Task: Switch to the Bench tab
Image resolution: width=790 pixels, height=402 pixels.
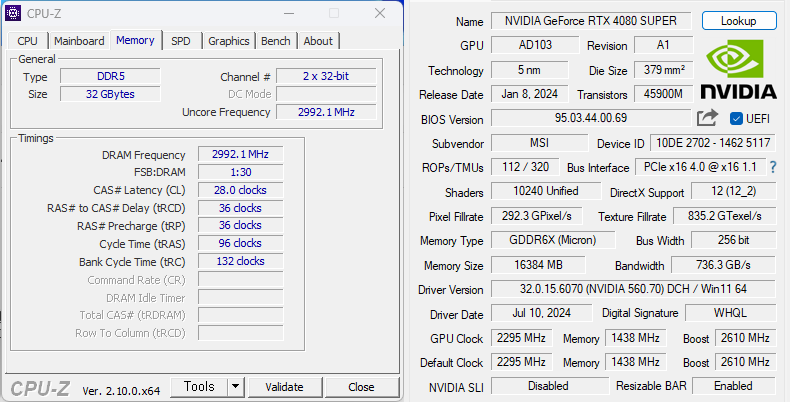Action: [x=276, y=41]
